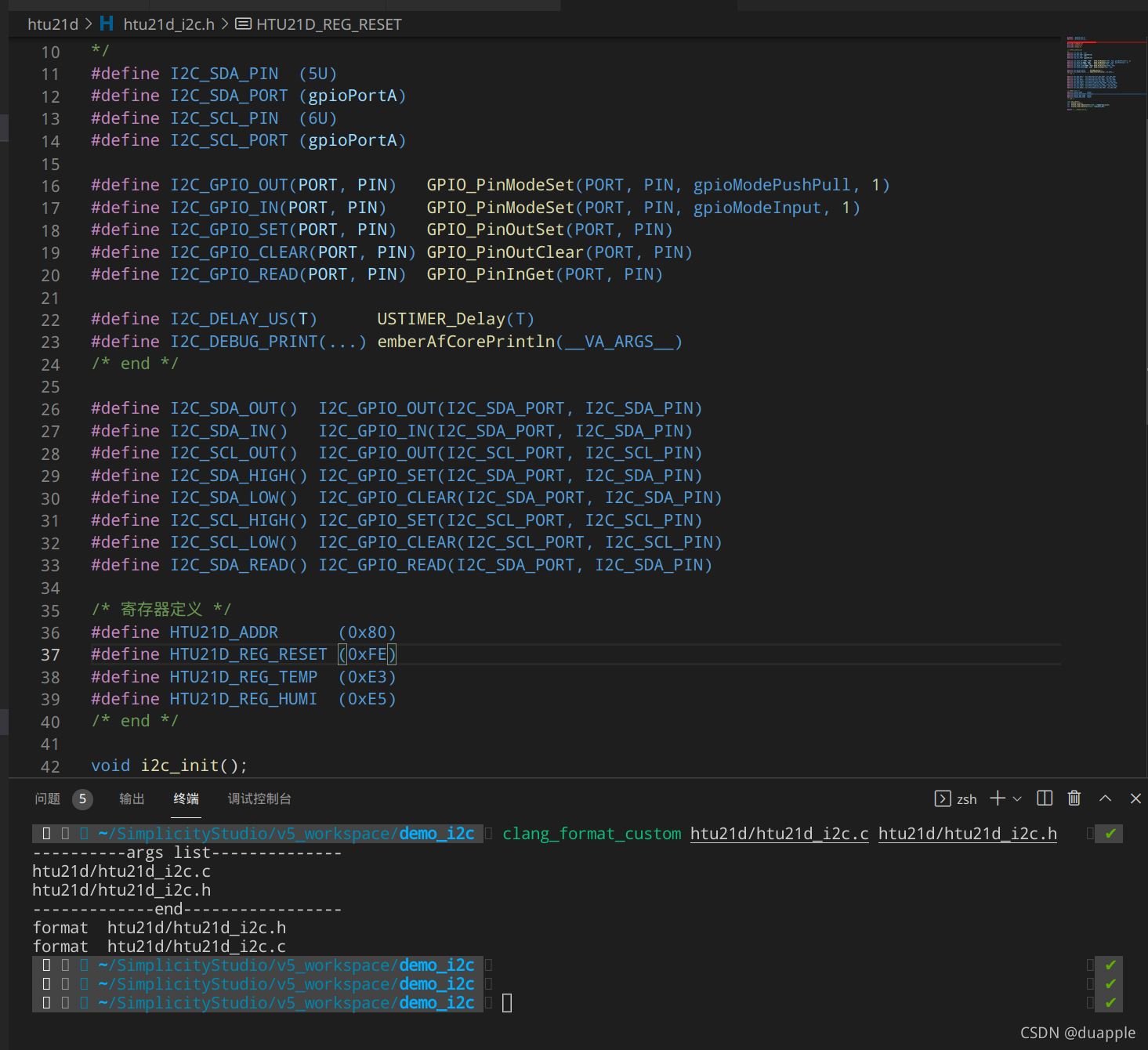Viewport: 1148px width, 1050px height.
Task: Open the 调试控制台 debug console tab
Action: click(x=259, y=799)
